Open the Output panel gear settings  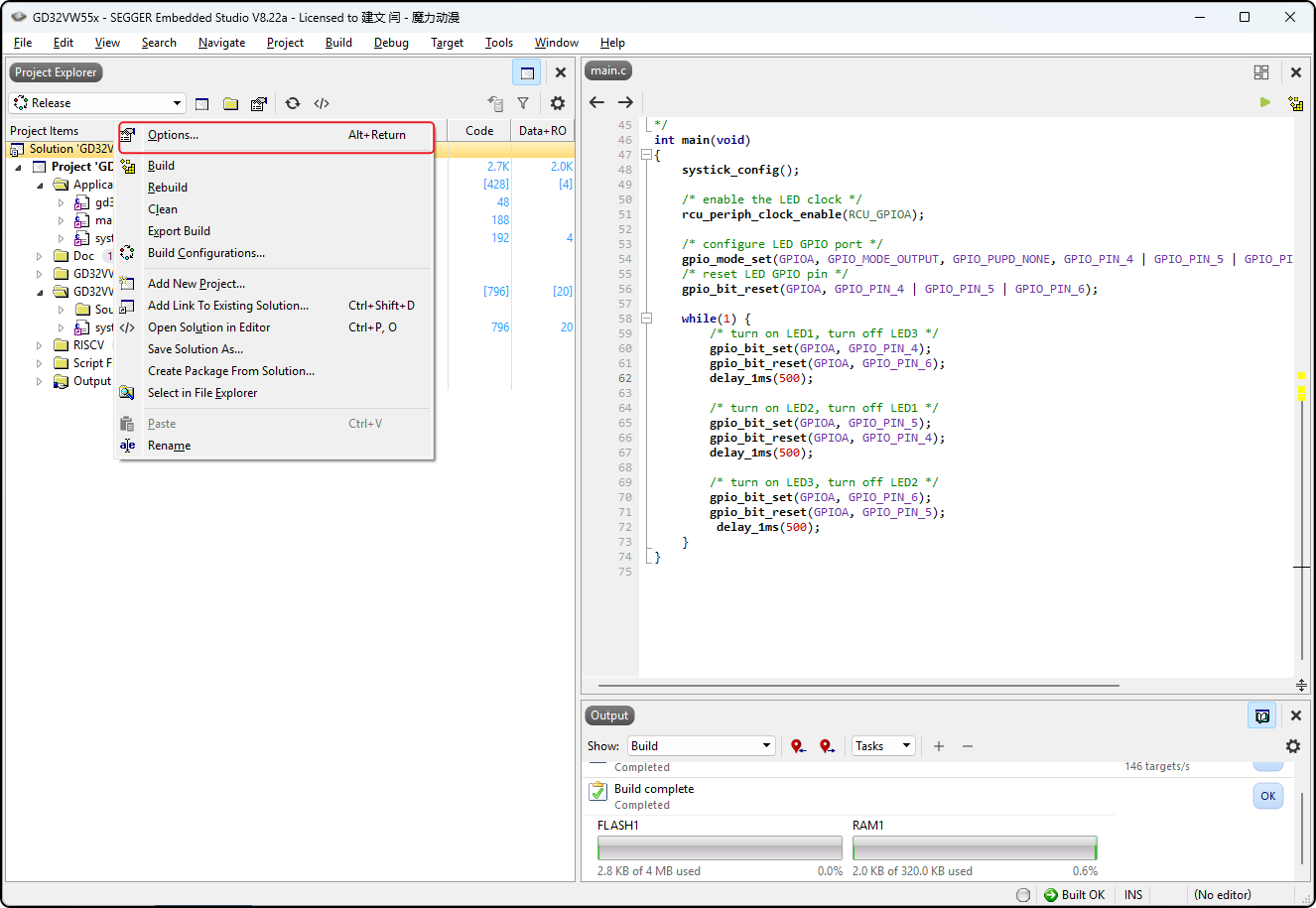[1292, 746]
